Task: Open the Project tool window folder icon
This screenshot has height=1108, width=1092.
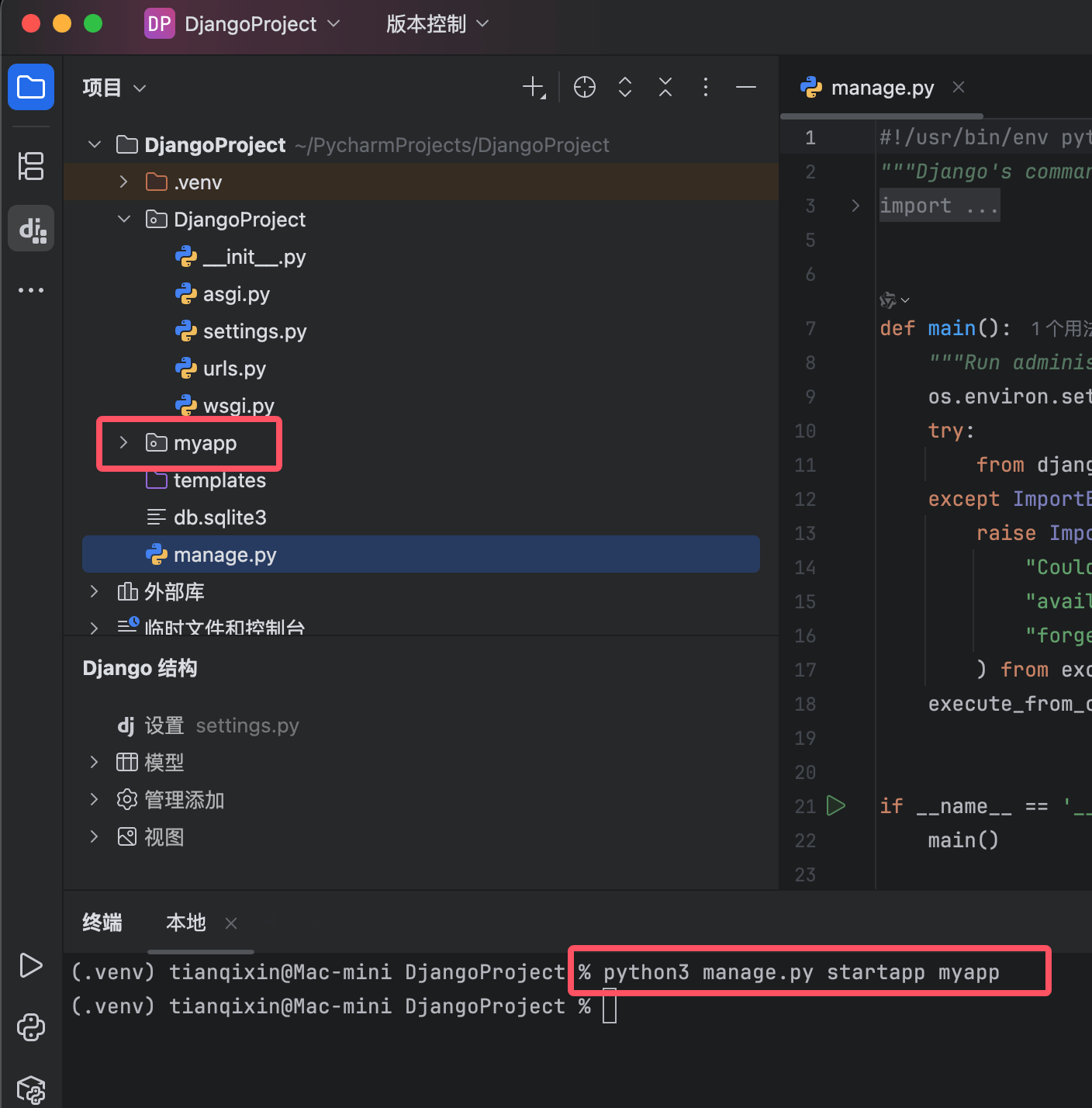Action: [31, 87]
